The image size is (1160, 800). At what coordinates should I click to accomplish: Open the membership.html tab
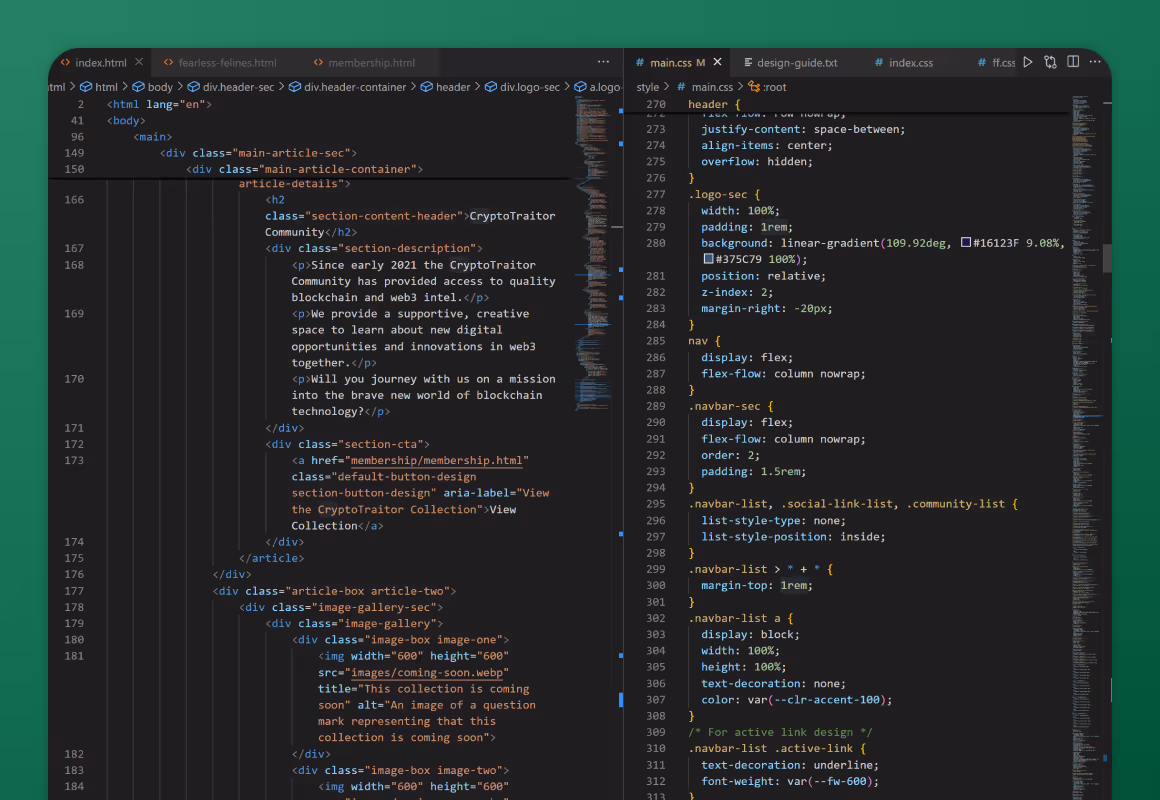coord(364,63)
